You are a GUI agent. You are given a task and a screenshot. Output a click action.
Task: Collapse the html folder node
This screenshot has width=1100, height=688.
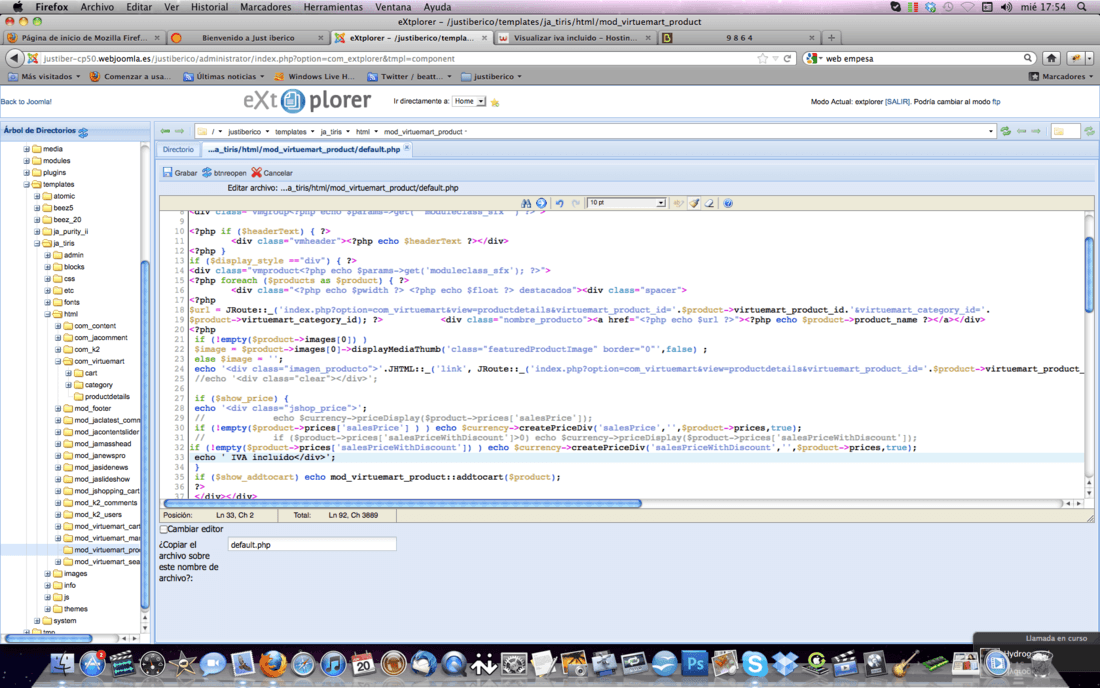[x=48, y=314]
